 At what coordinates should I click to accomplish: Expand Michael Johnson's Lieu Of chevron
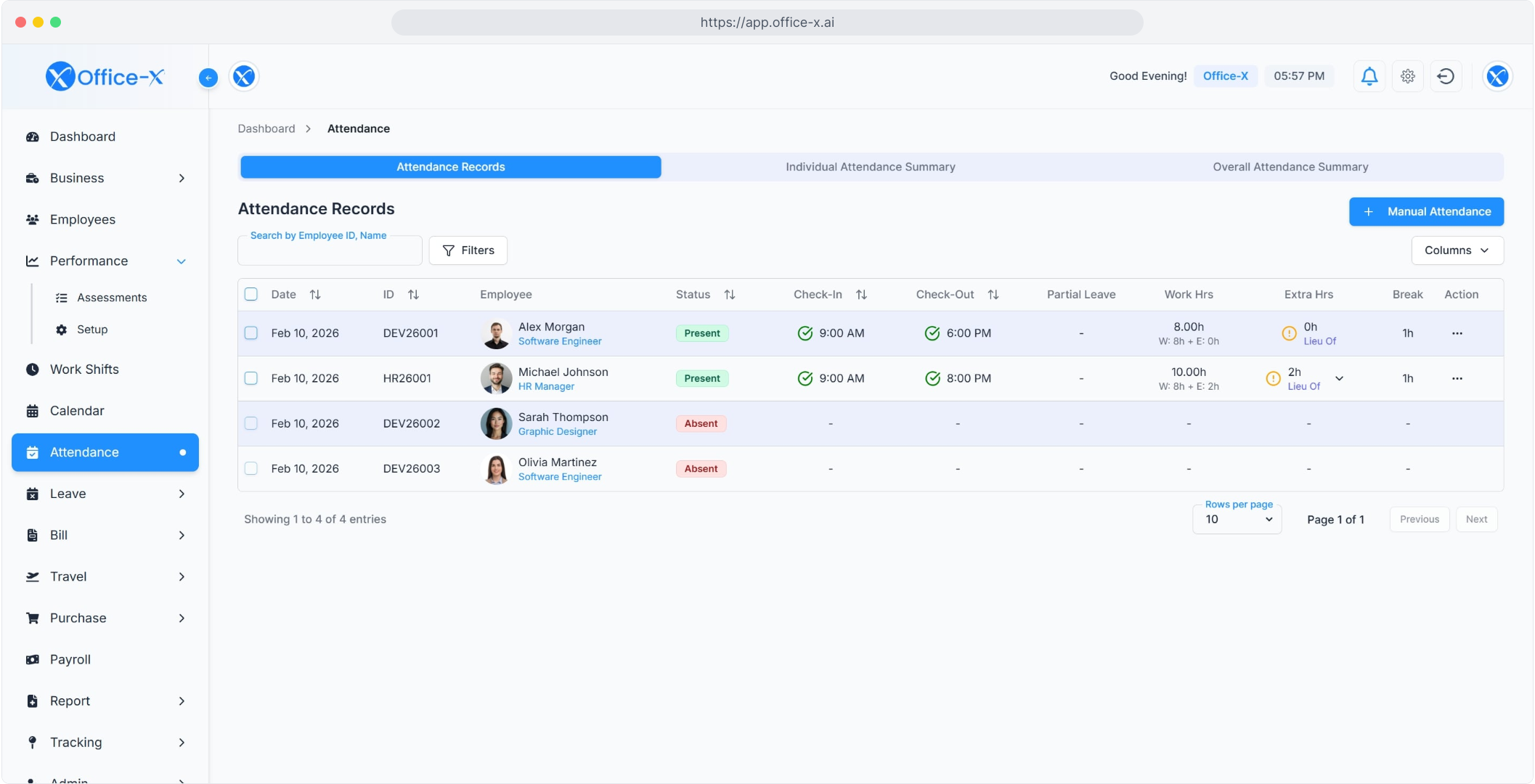1339,378
